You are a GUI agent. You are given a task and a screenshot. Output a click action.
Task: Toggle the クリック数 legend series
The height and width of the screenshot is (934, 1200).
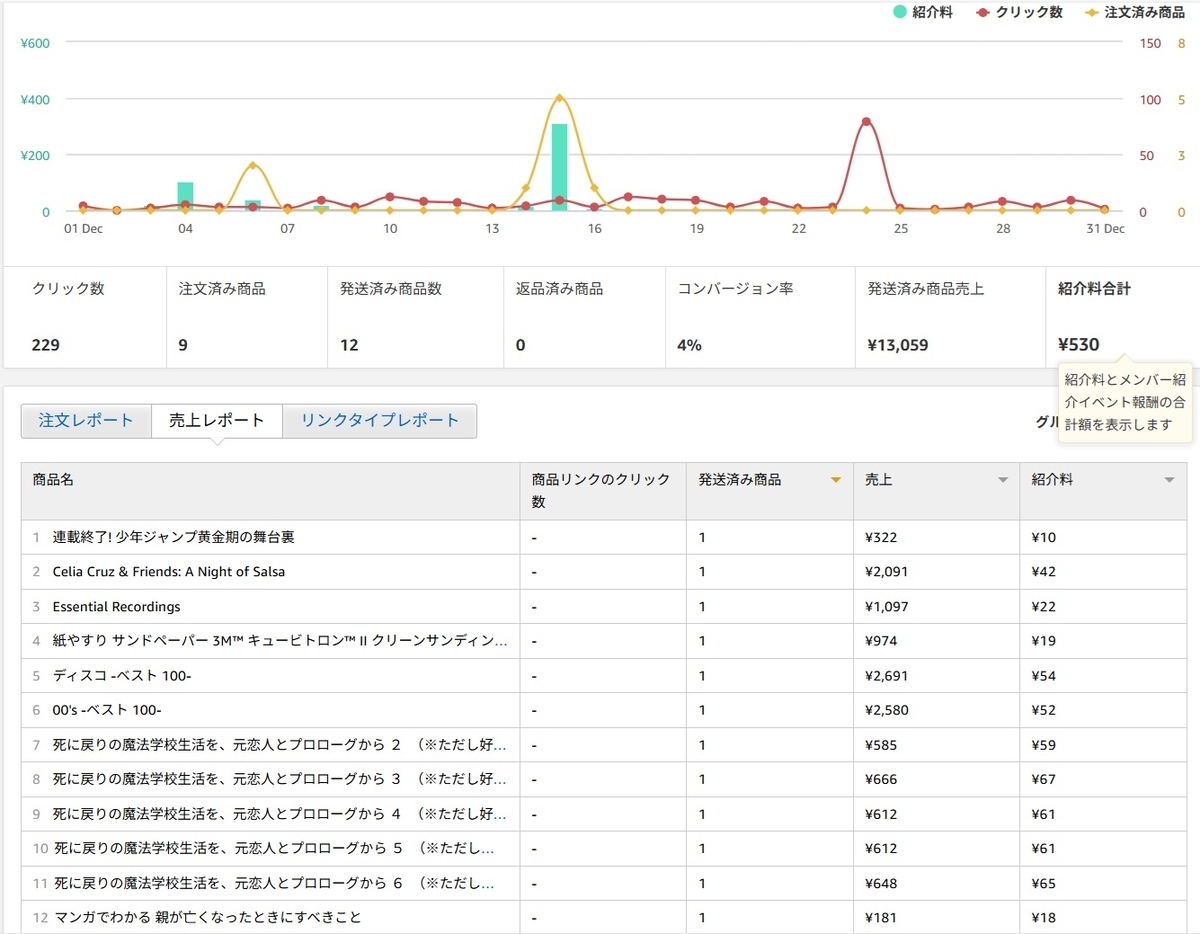coord(1019,12)
